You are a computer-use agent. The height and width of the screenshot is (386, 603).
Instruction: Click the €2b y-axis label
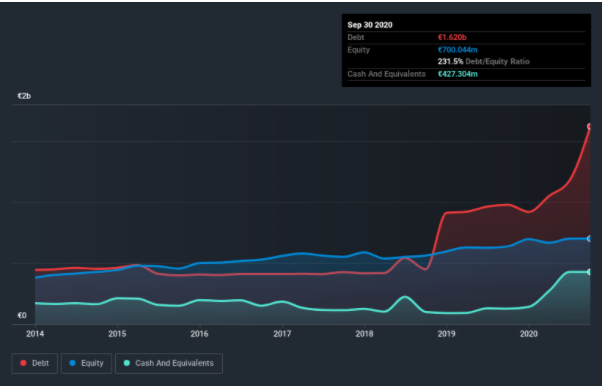point(24,96)
